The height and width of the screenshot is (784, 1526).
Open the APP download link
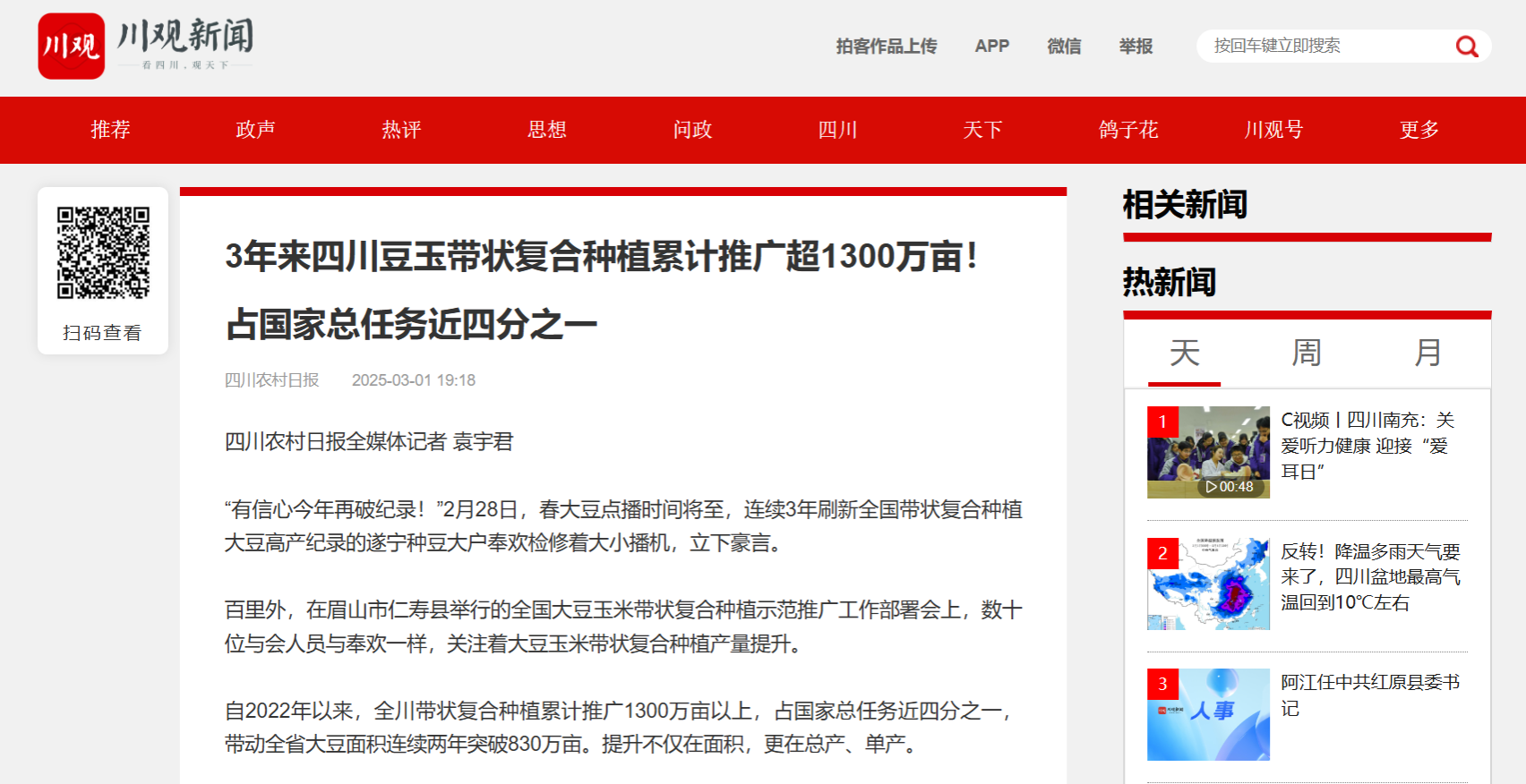pyautogui.click(x=991, y=46)
